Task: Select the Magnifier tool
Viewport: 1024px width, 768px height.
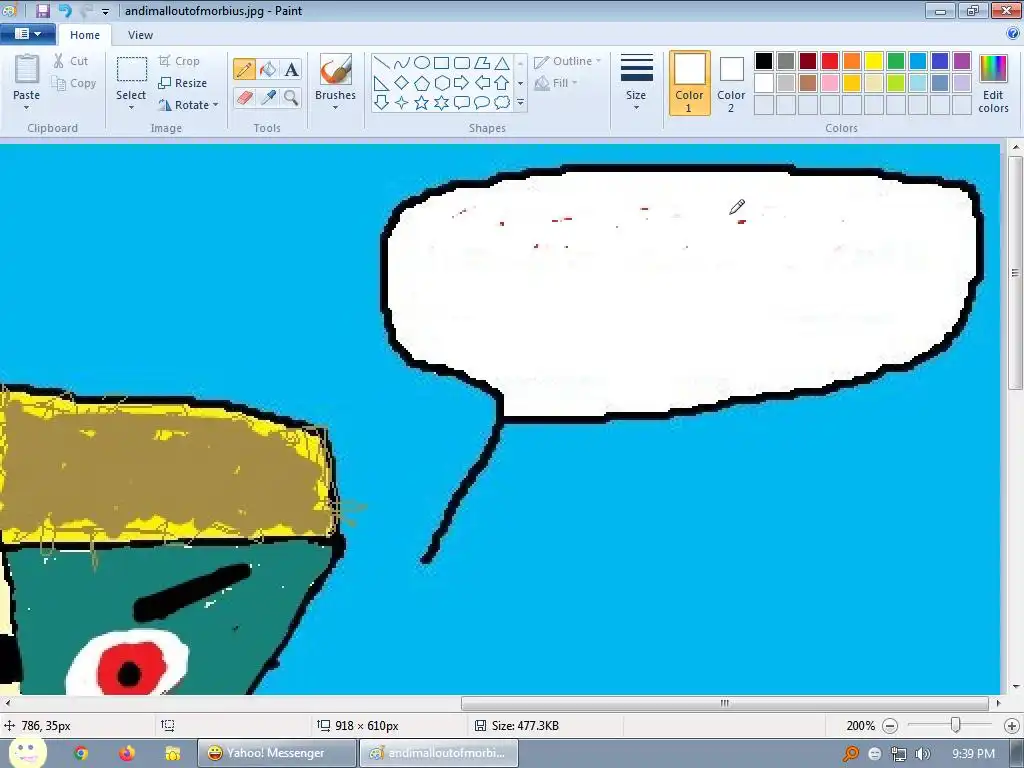Action: pyautogui.click(x=291, y=97)
